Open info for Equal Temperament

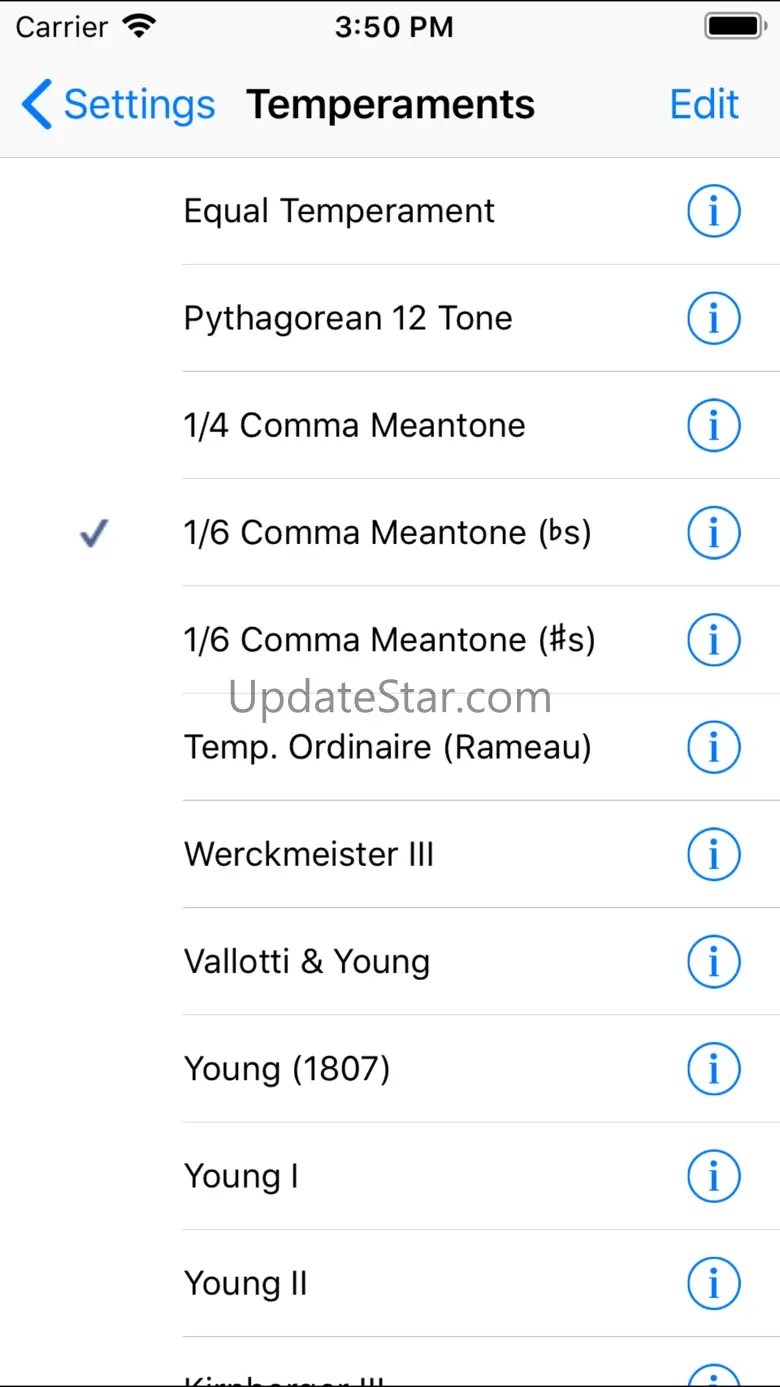[x=713, y=212]
